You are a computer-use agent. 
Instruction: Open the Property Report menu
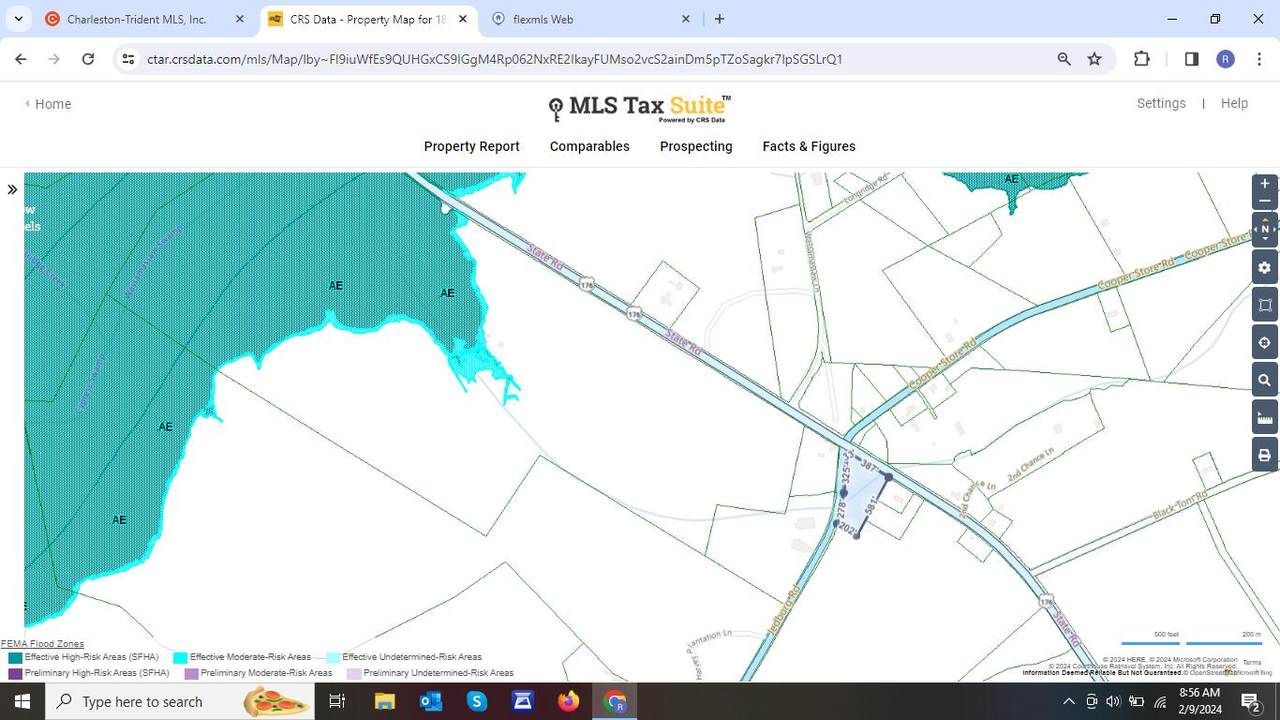(x=471, y=146)
